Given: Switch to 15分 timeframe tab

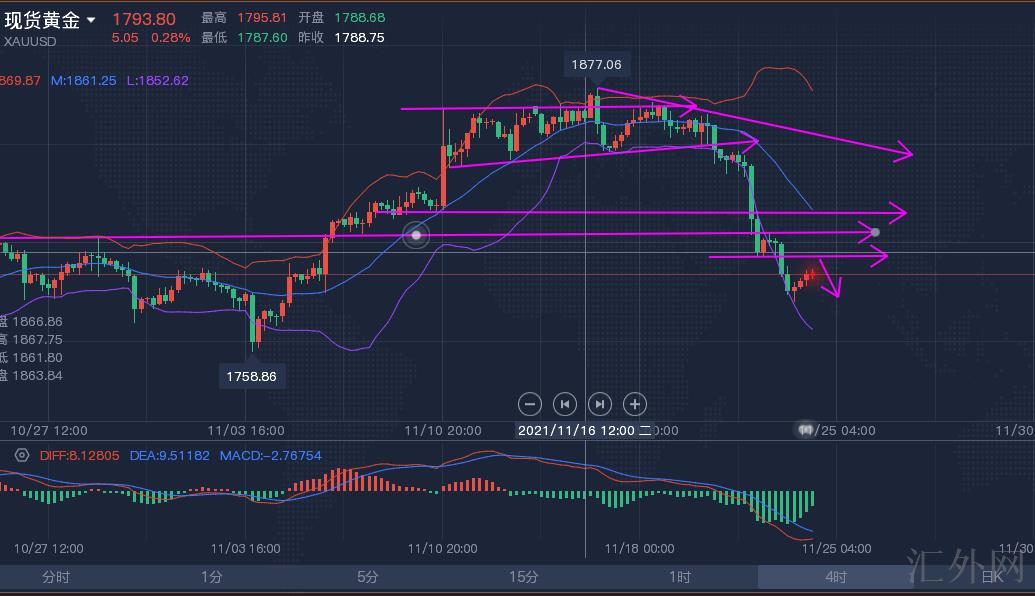Looking at the screenshot, I should tap(523, 577).
